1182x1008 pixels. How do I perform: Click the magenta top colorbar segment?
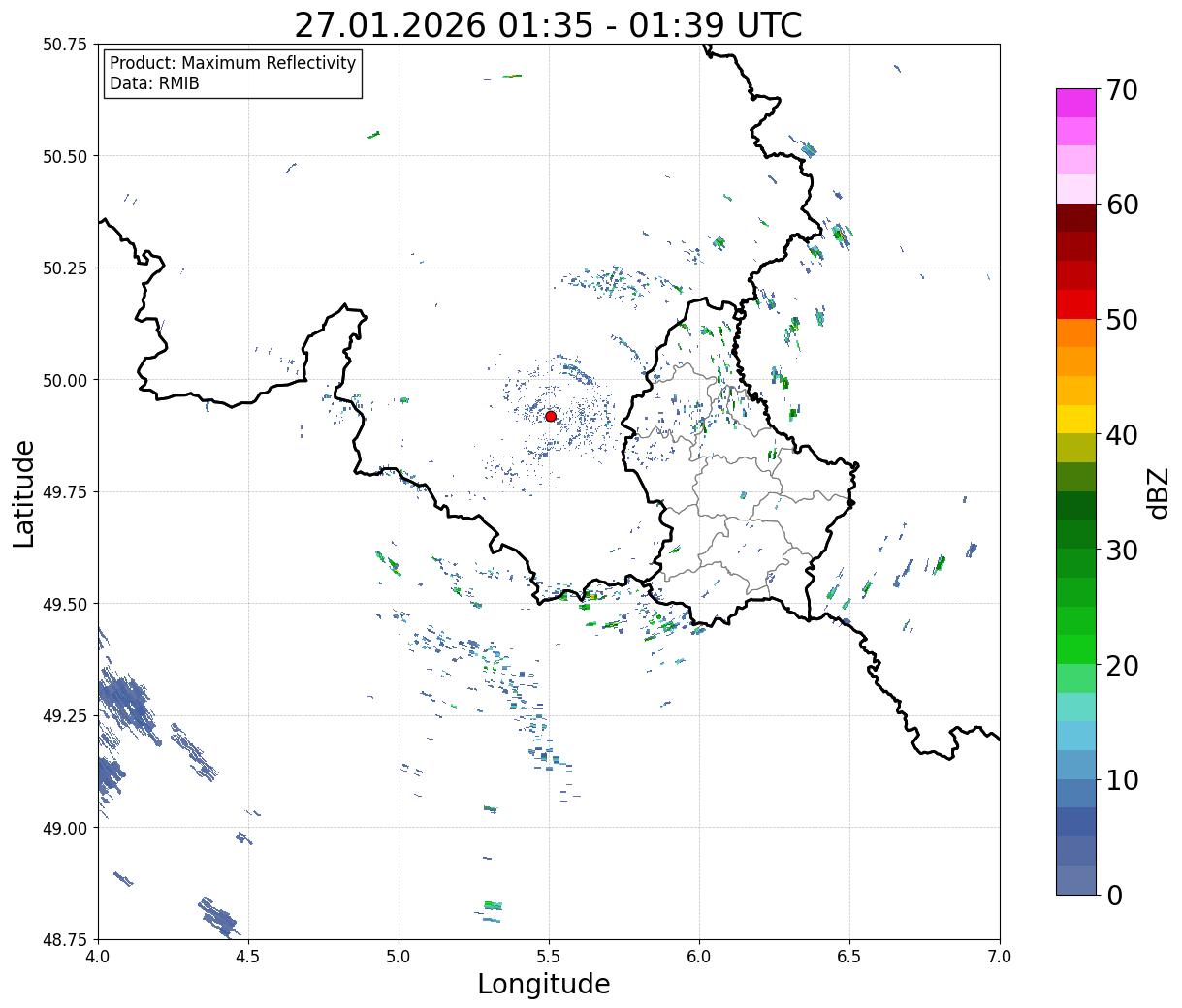(x=1076, y=103)
